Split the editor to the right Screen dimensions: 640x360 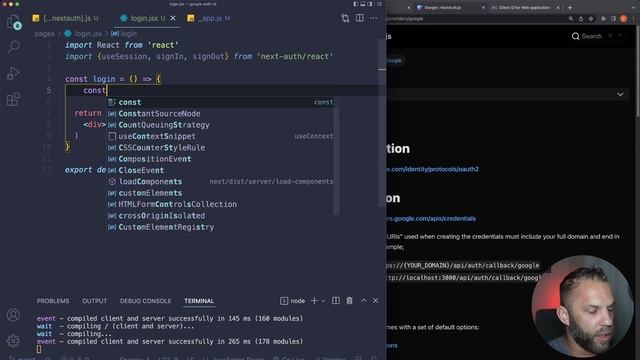(x=360, y=18)
